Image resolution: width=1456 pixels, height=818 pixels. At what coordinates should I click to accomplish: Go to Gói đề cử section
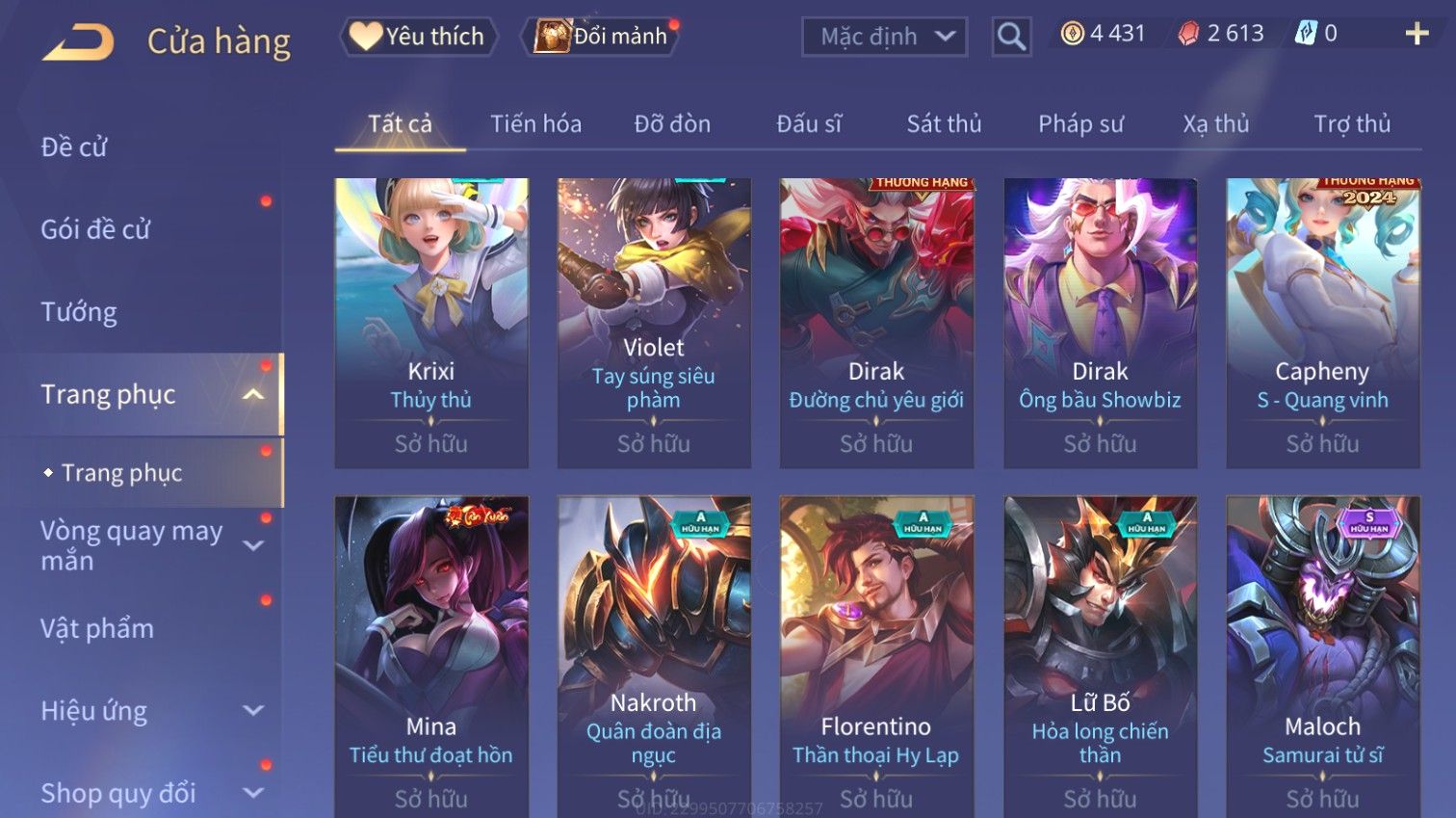pyautogui.click(x=95, y=229)
